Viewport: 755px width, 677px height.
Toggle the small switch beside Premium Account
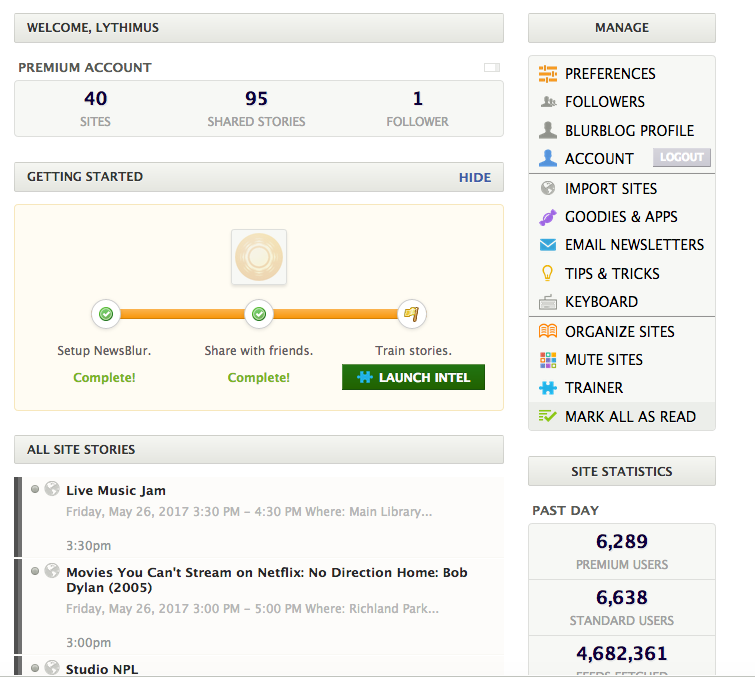click(x=492, y=67)
